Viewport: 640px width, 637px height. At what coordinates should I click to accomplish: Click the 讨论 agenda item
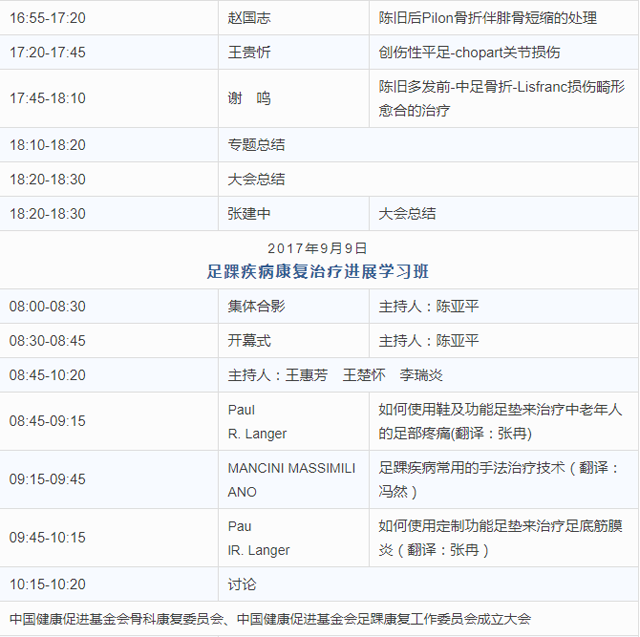coord(242,584)
